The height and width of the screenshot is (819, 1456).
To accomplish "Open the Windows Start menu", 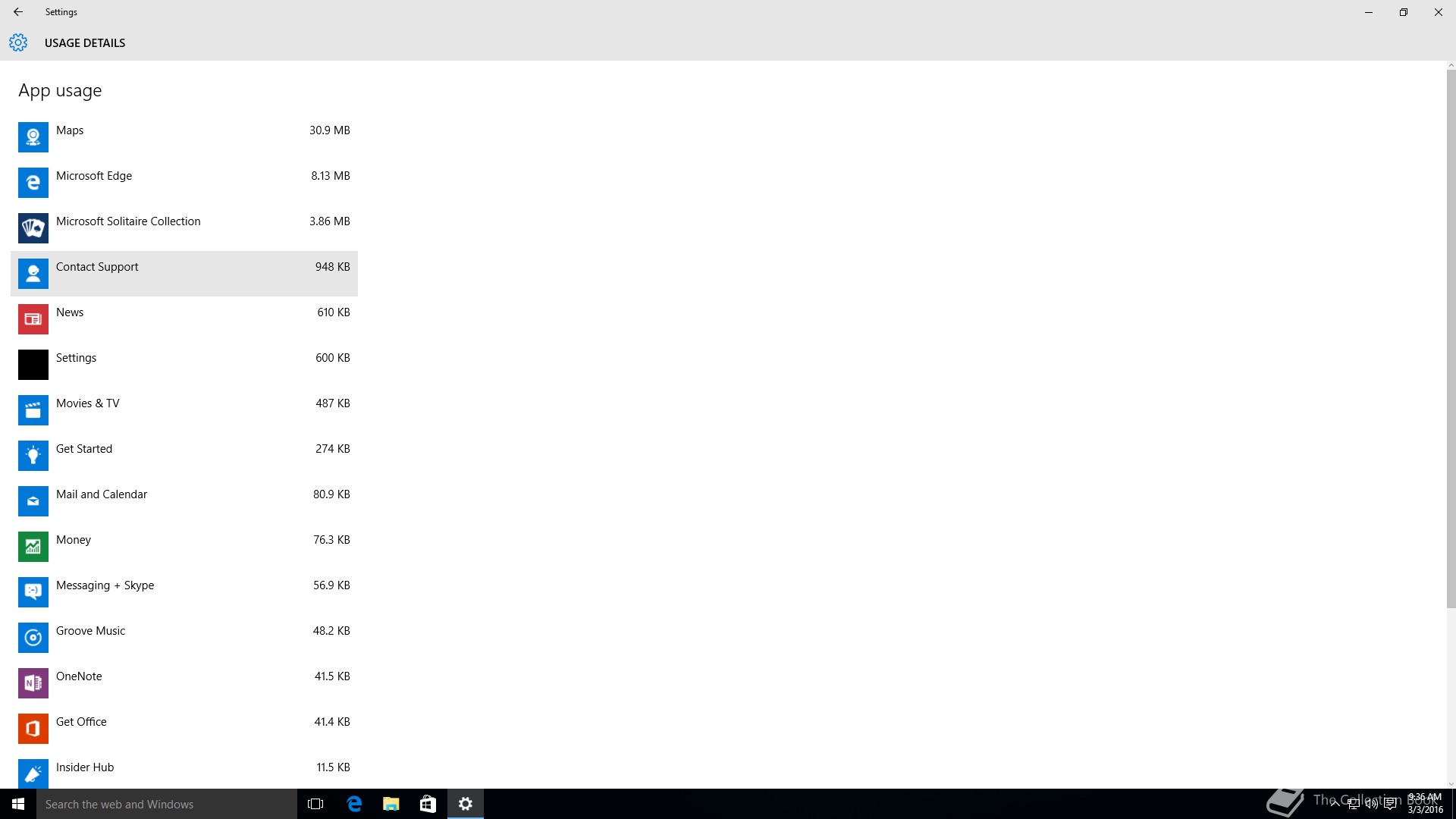I will pos(18,804).
